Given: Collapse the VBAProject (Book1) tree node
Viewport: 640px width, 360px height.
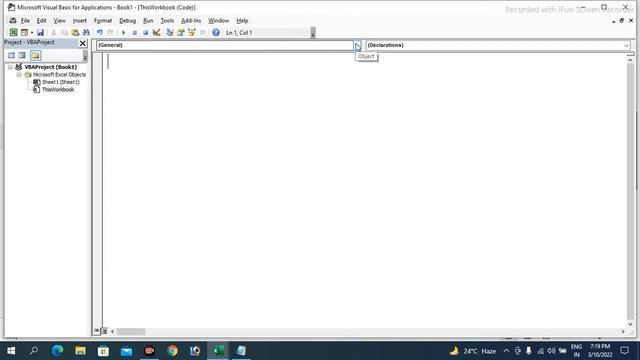Looking at the screenshot, I should coord(10,67).
